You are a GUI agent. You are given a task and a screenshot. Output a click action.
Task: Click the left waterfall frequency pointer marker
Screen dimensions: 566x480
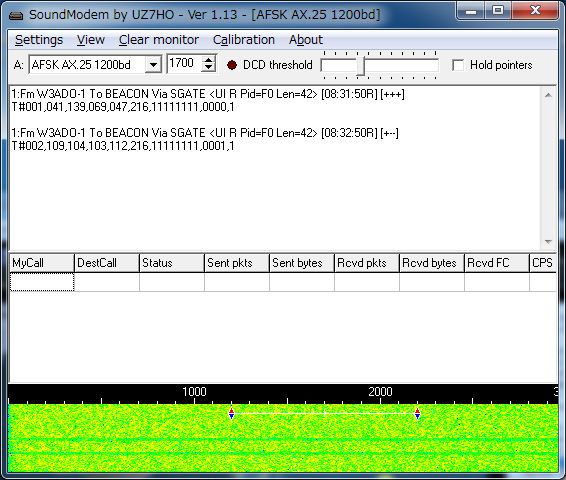(x=231, y=413)
